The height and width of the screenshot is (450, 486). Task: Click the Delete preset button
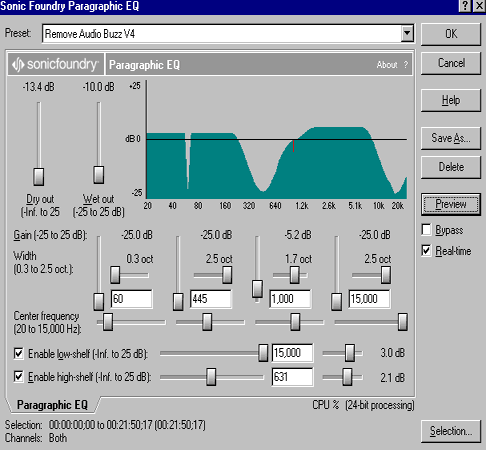click(451, 167)
